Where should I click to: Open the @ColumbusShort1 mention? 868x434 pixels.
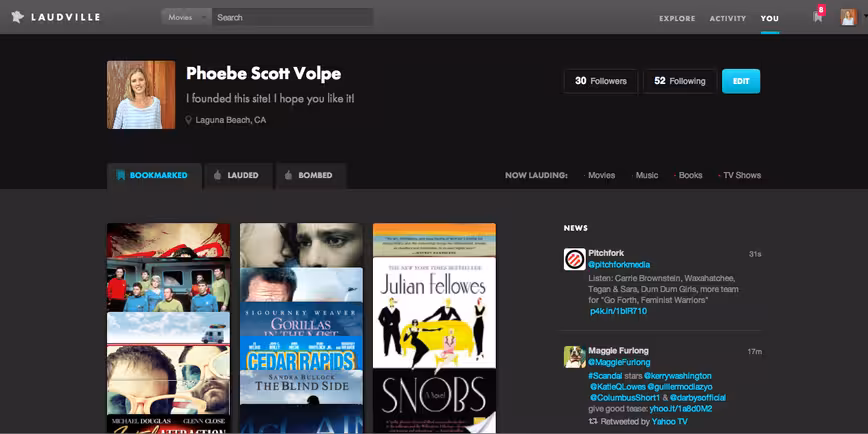[625, 398]
